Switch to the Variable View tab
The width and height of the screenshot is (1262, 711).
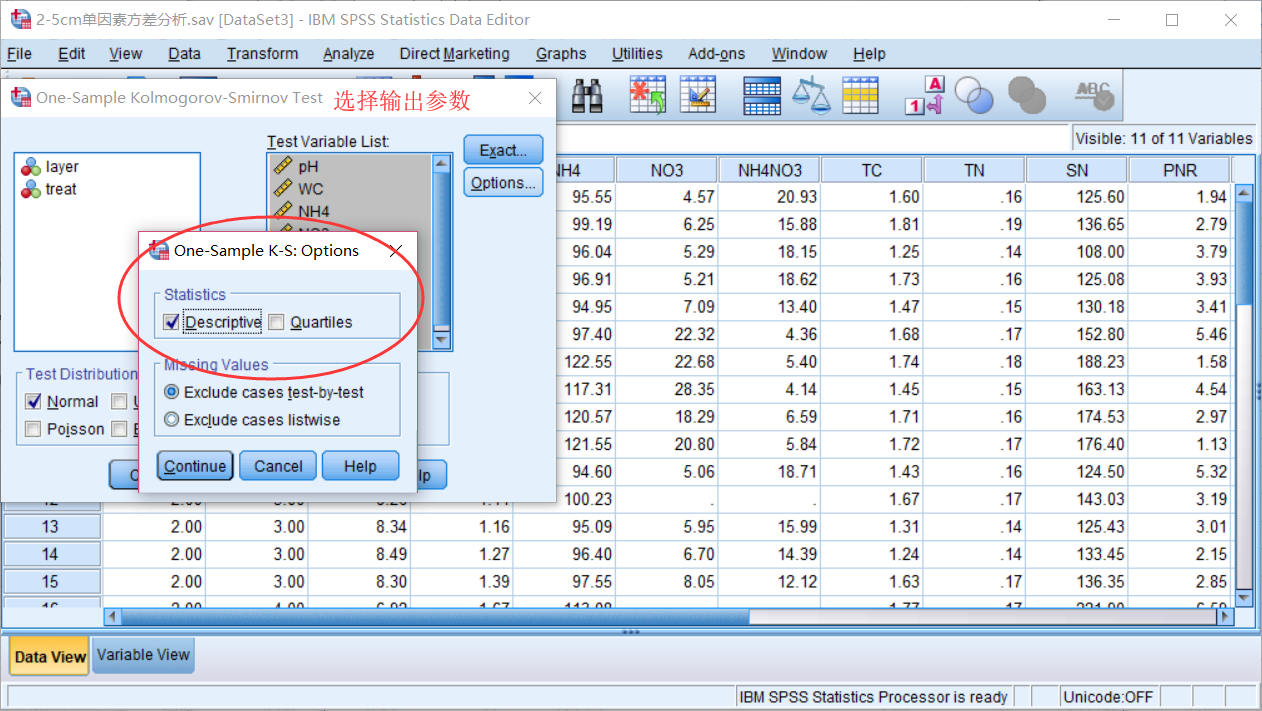(143, 655)
